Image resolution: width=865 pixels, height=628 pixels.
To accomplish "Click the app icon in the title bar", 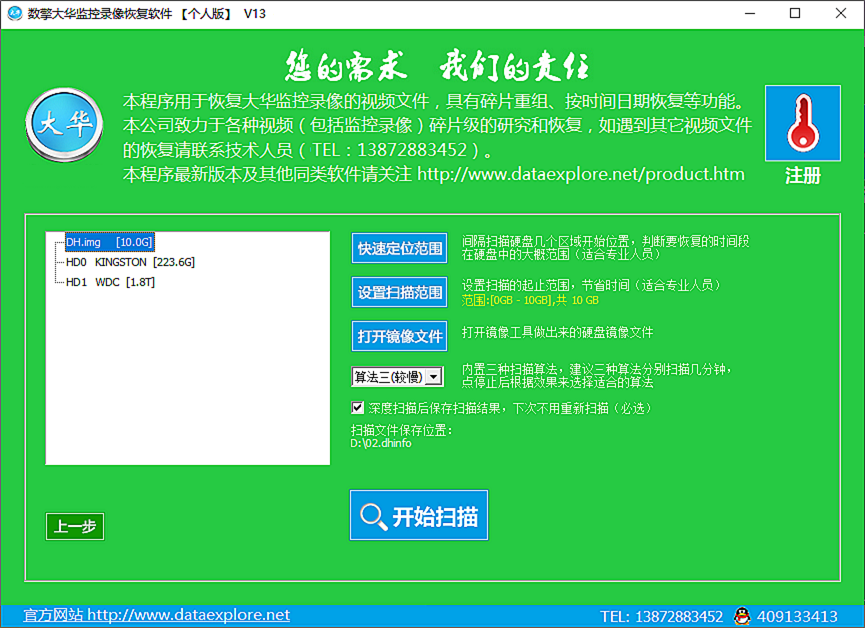I will (x=15, y=13).
